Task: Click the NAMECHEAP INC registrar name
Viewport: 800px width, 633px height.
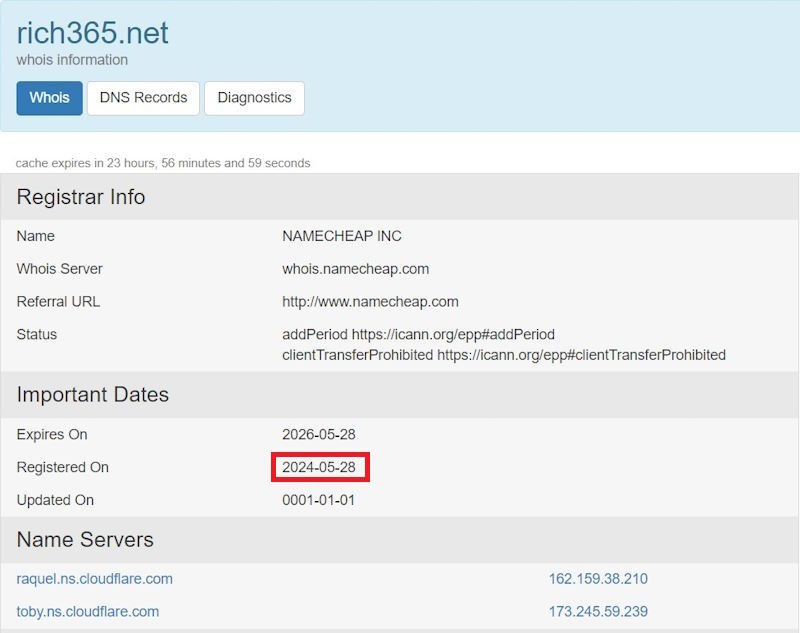Action: tap(342, 236)
